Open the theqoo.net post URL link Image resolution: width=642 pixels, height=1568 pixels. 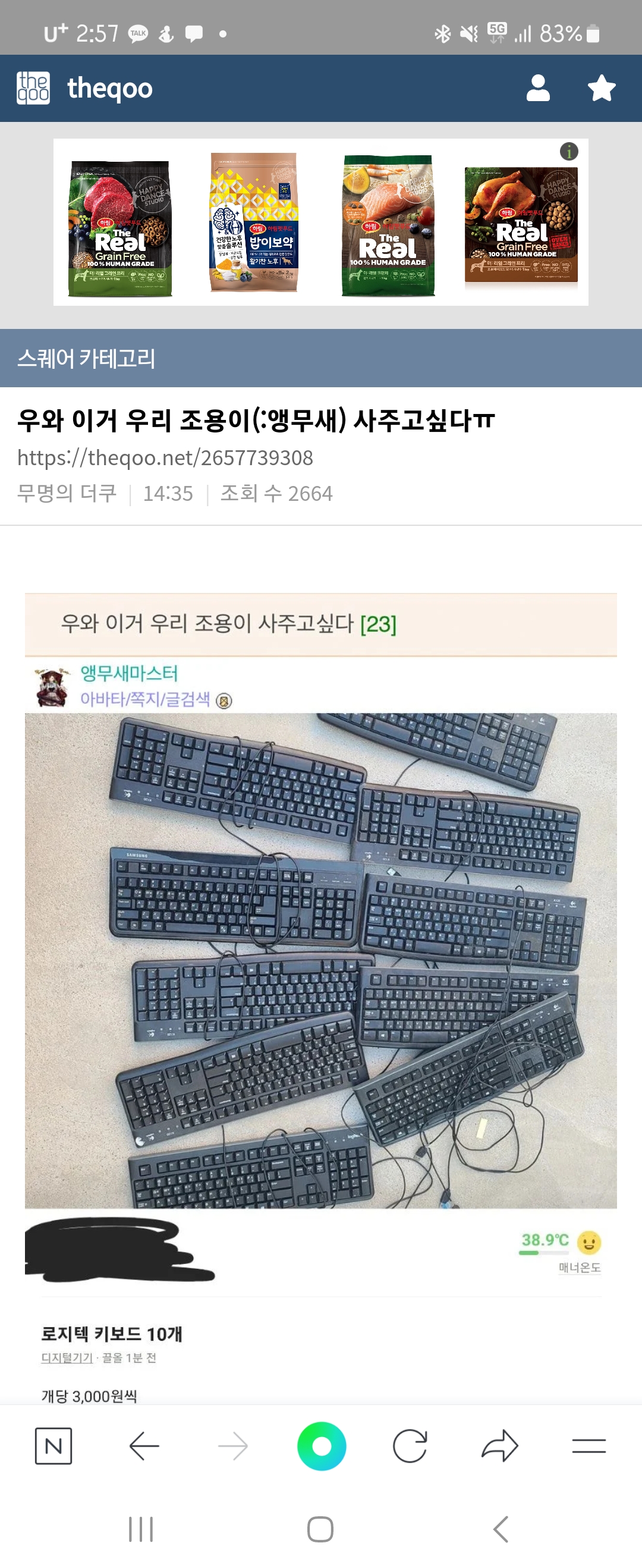pyautogui.click(x=165, y=457)
